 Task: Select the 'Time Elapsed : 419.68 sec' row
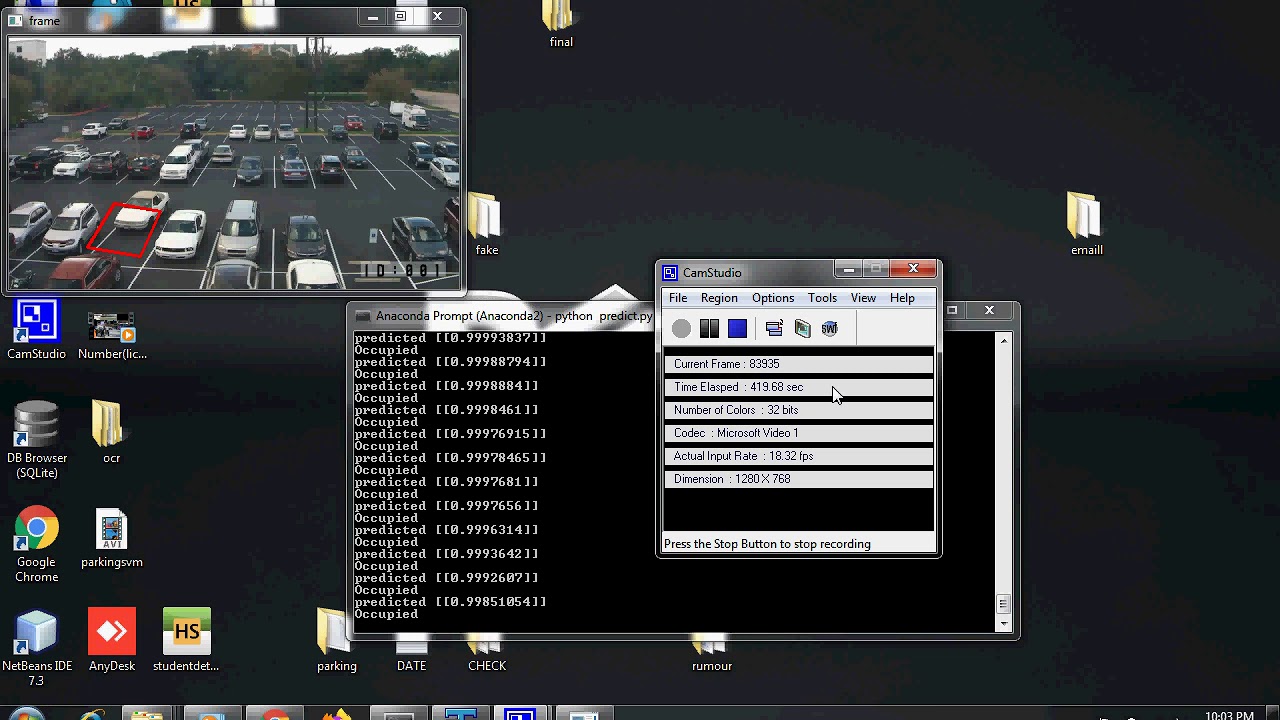(x=798, y=387)
